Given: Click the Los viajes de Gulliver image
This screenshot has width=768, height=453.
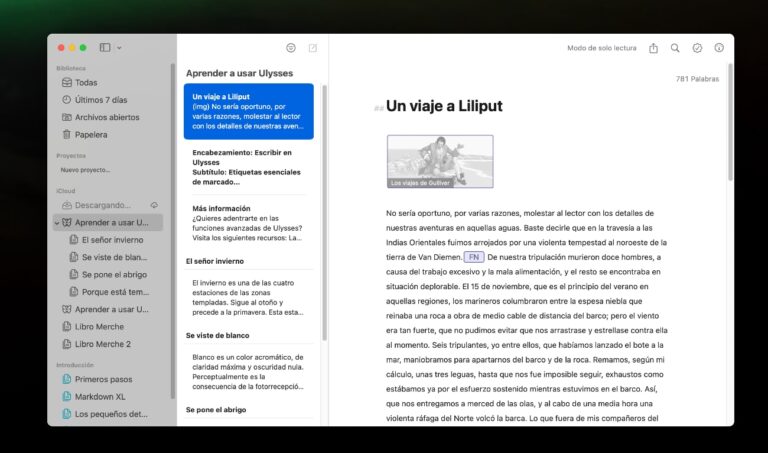Looking at the screenshot, I should [x=440, y=162].
